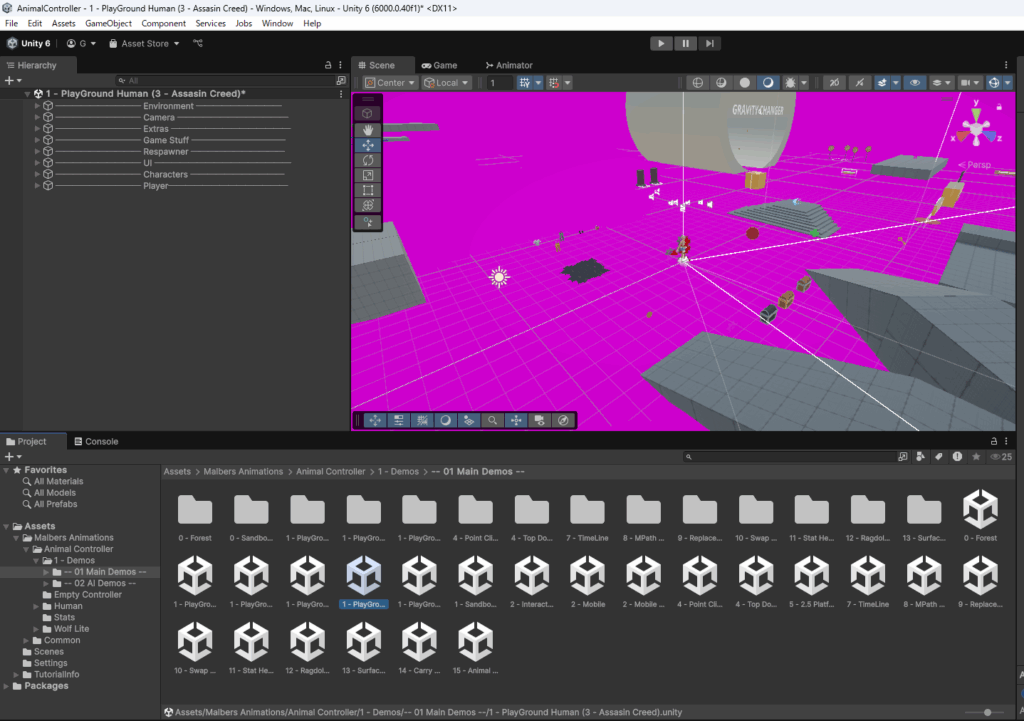Screen dimensions: 1024x721
Task: Select the Scale tool
Action: click(x=368, y=175)
